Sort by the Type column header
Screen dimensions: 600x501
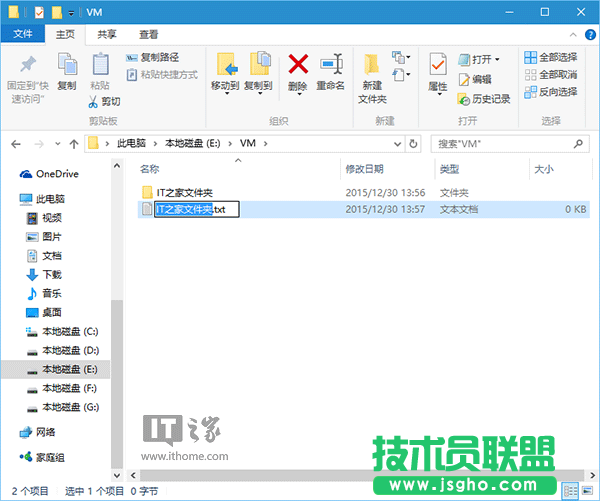449,169
